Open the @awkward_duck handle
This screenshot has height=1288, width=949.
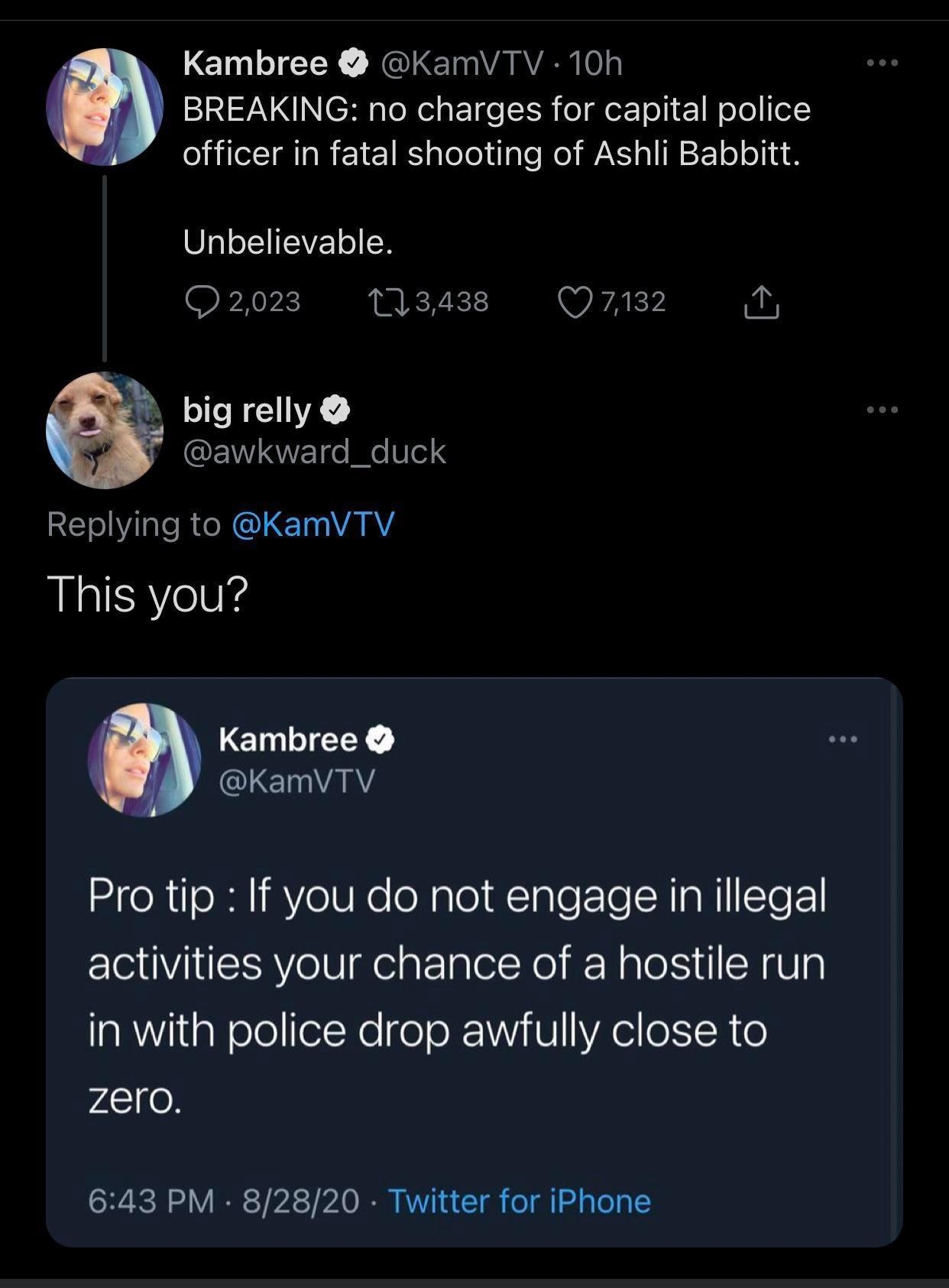click(314, 452)
